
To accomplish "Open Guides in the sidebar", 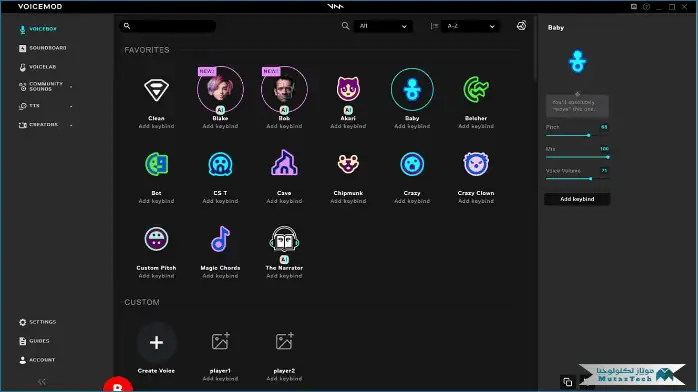I will (x=34, y=341).
